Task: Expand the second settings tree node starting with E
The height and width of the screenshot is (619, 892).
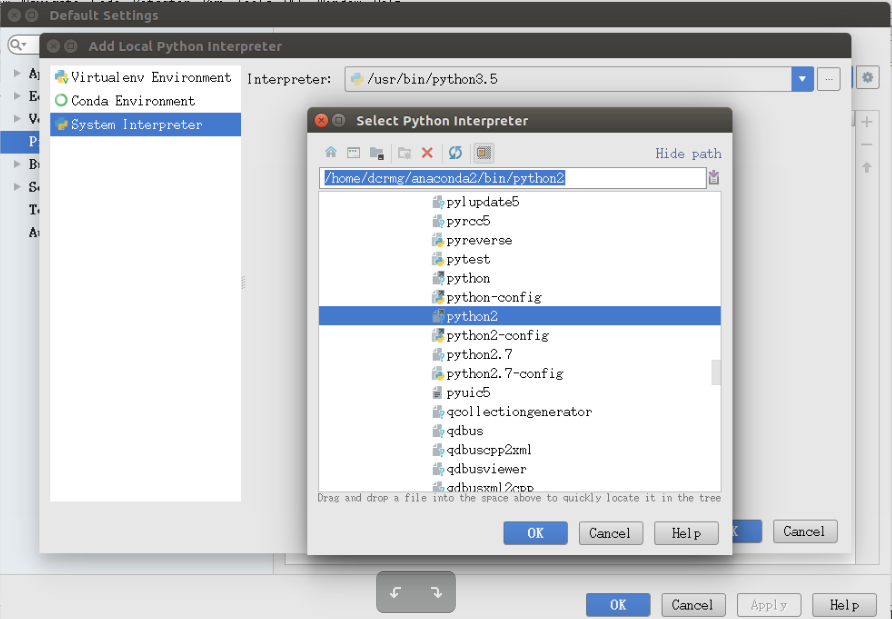Action: point(17,96)
